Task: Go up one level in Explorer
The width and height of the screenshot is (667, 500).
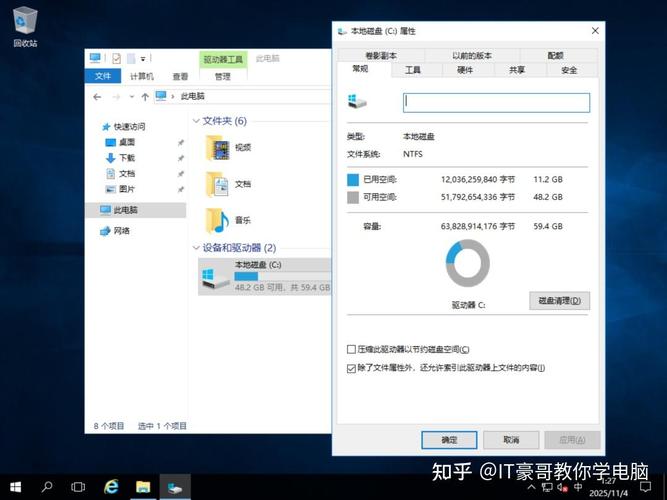Action: click(145, 97)
